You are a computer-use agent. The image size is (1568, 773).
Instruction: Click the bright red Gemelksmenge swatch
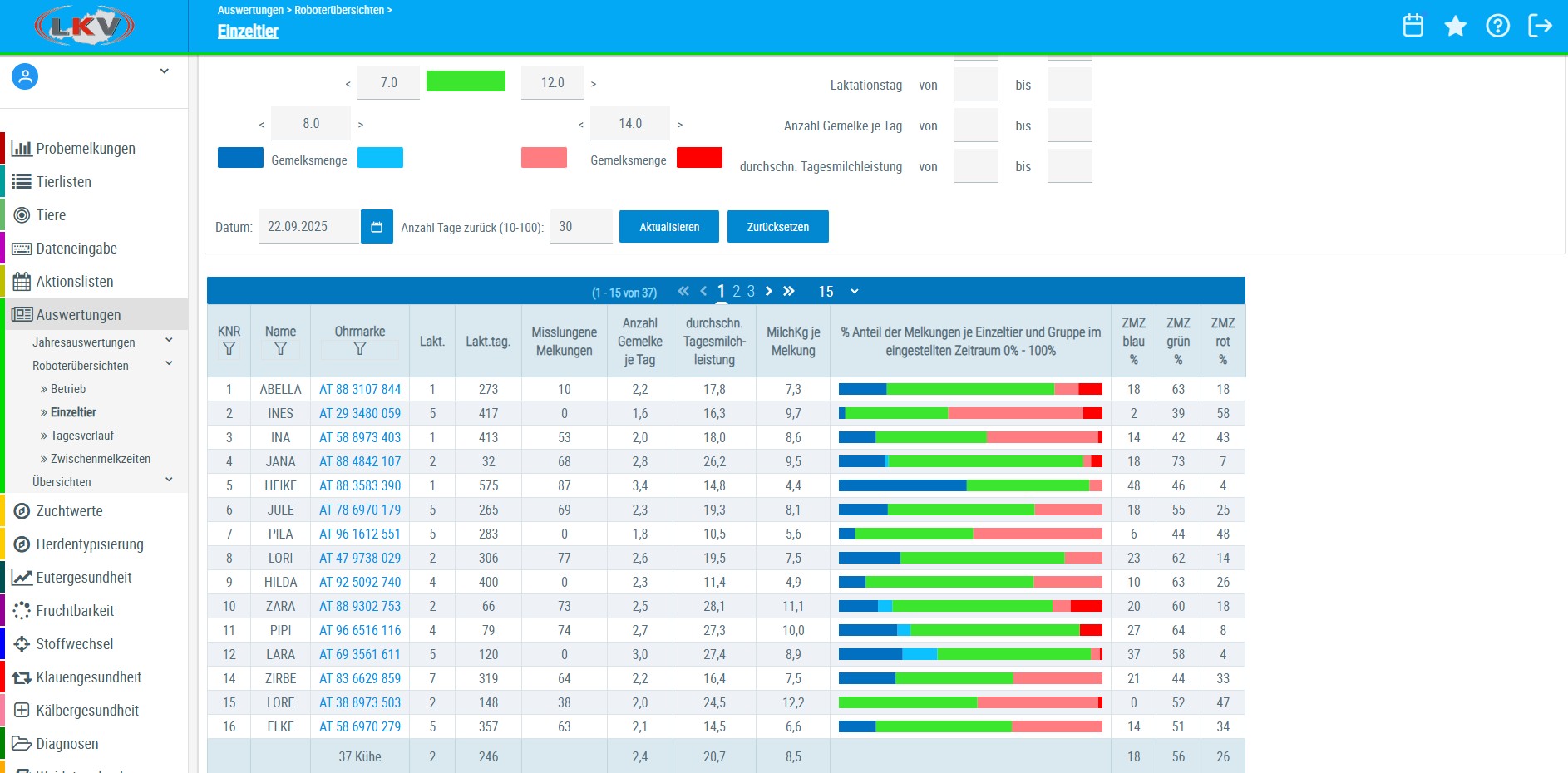[699, 158]
